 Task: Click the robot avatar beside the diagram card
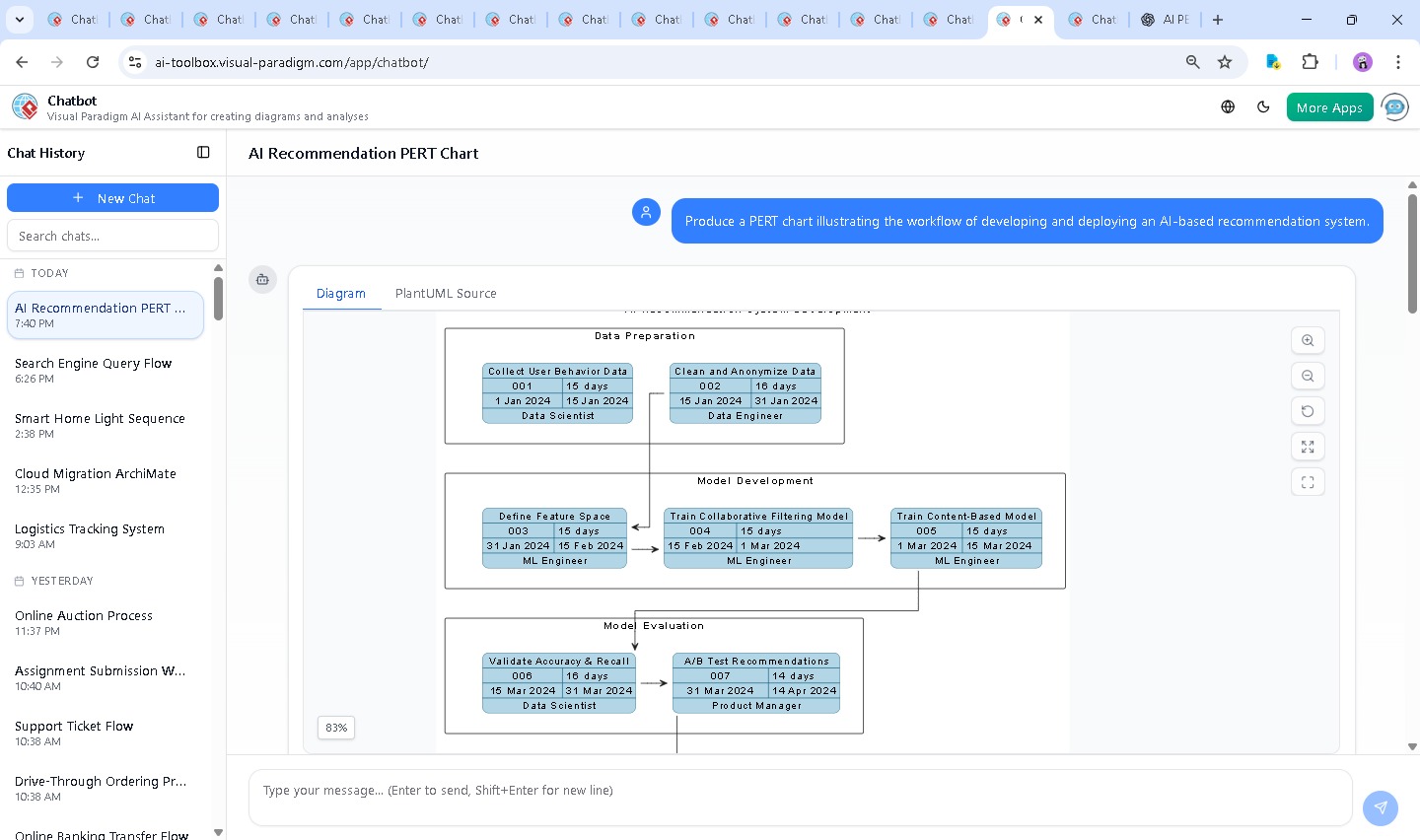click(x=262, y=279)
